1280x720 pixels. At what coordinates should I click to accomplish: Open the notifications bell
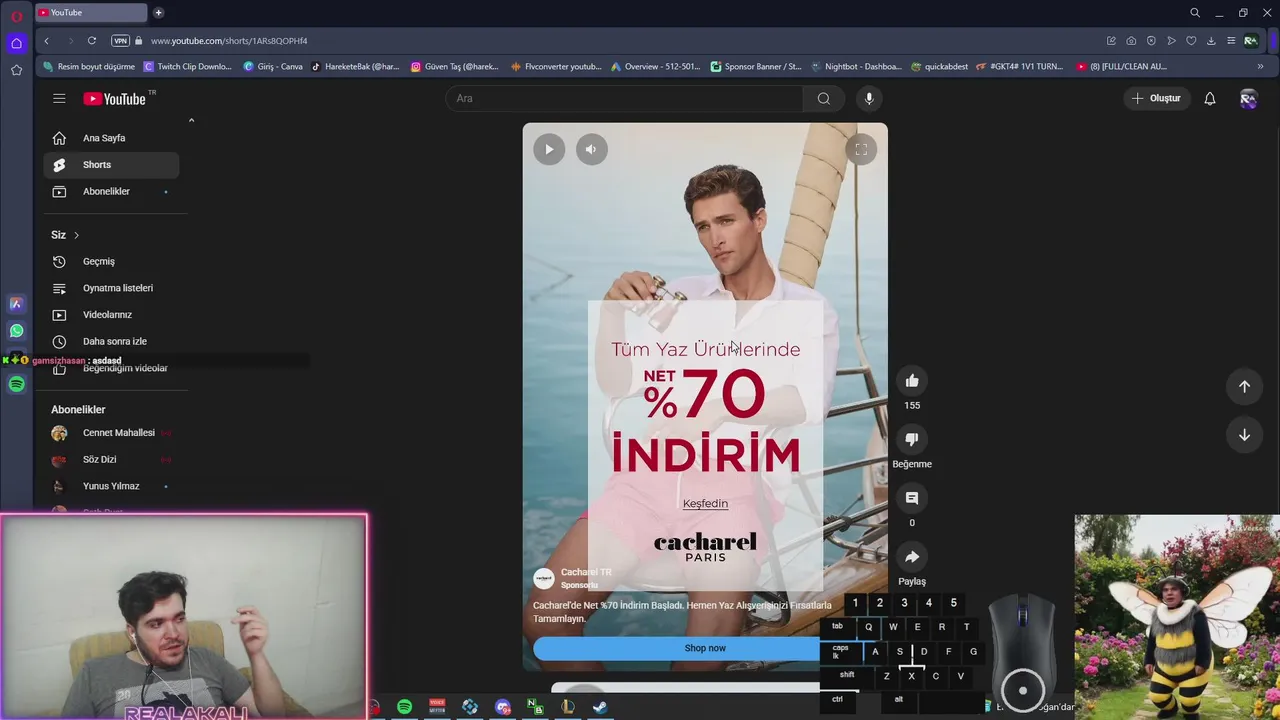(1210, 98)
